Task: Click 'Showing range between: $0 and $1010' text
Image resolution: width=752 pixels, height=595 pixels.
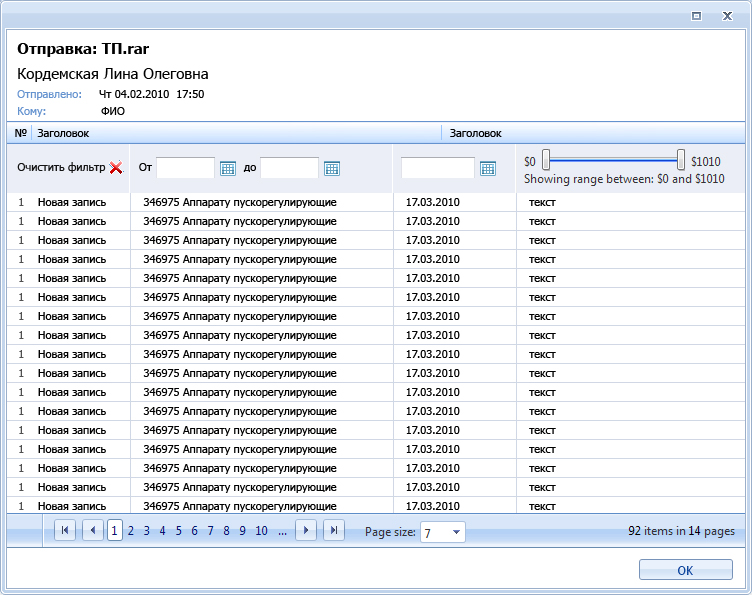Action: (x=624, y=179)
